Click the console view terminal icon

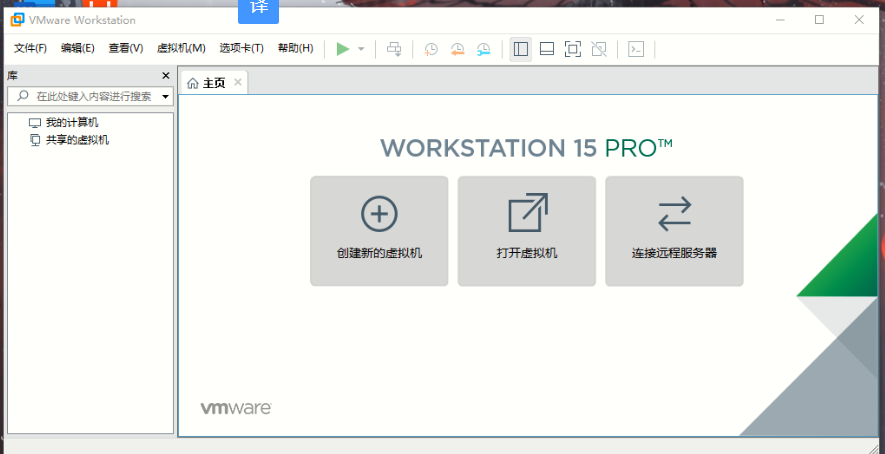click(636, 49)
